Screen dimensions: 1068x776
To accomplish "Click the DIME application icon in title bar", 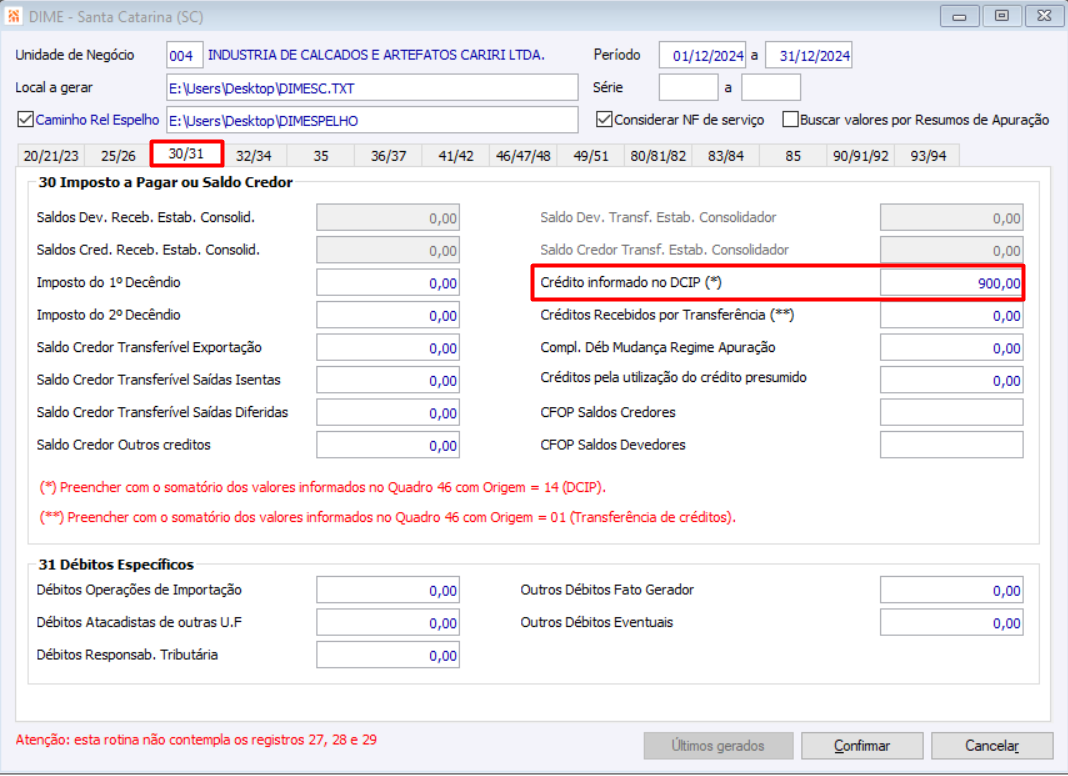I will pos(13,16).
